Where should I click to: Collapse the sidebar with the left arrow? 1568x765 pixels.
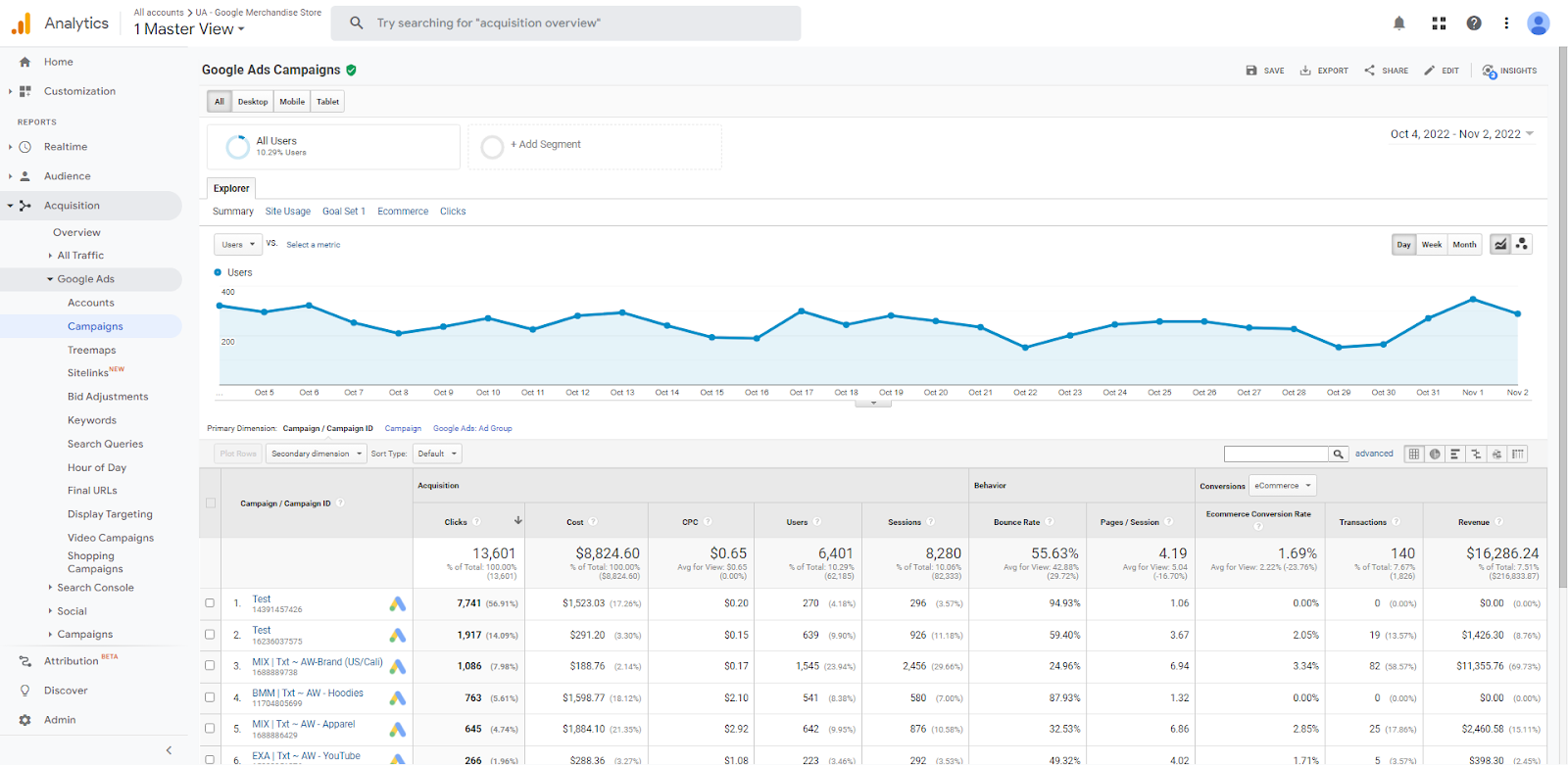tap(169, 750)
